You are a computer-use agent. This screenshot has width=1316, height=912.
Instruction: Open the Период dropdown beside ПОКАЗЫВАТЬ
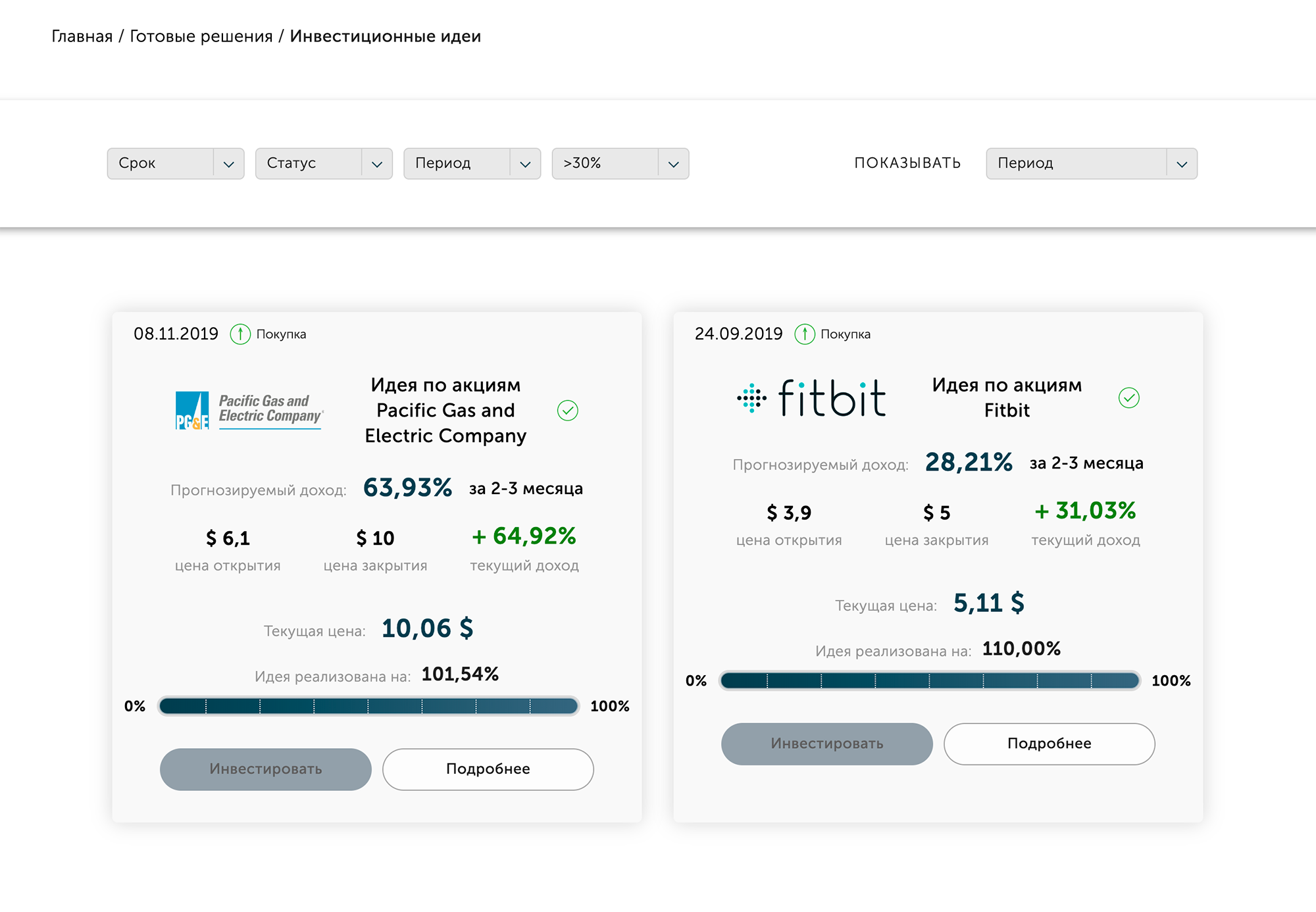1092,163
